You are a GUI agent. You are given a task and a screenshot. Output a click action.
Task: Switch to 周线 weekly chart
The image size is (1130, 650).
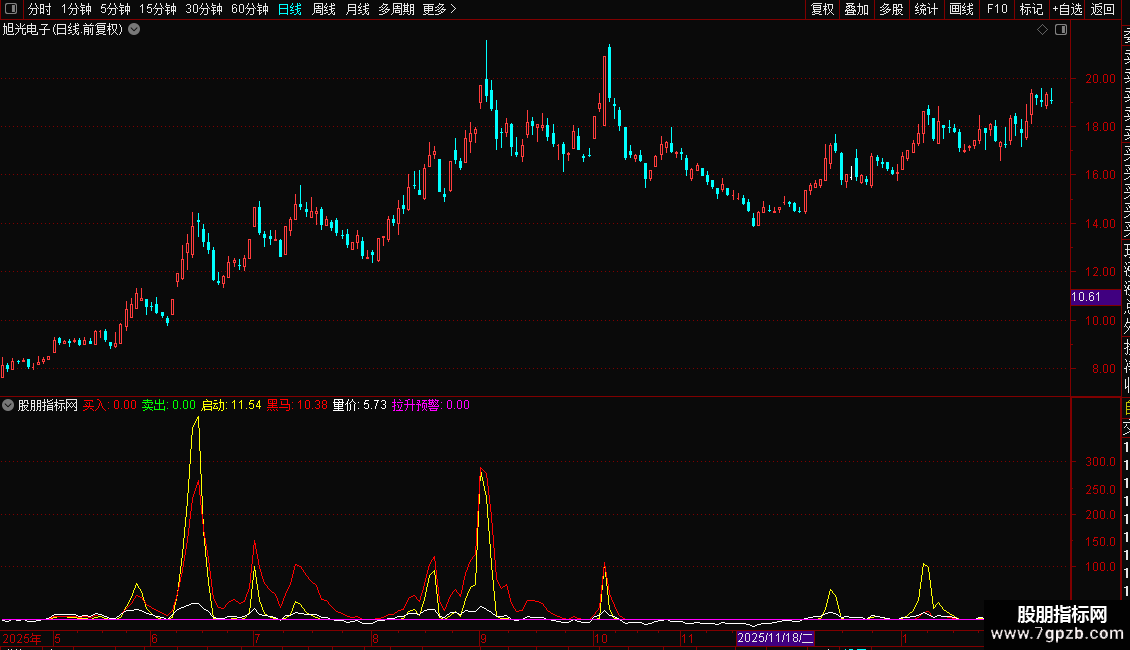pyautogui.click(x=324, y=9)
